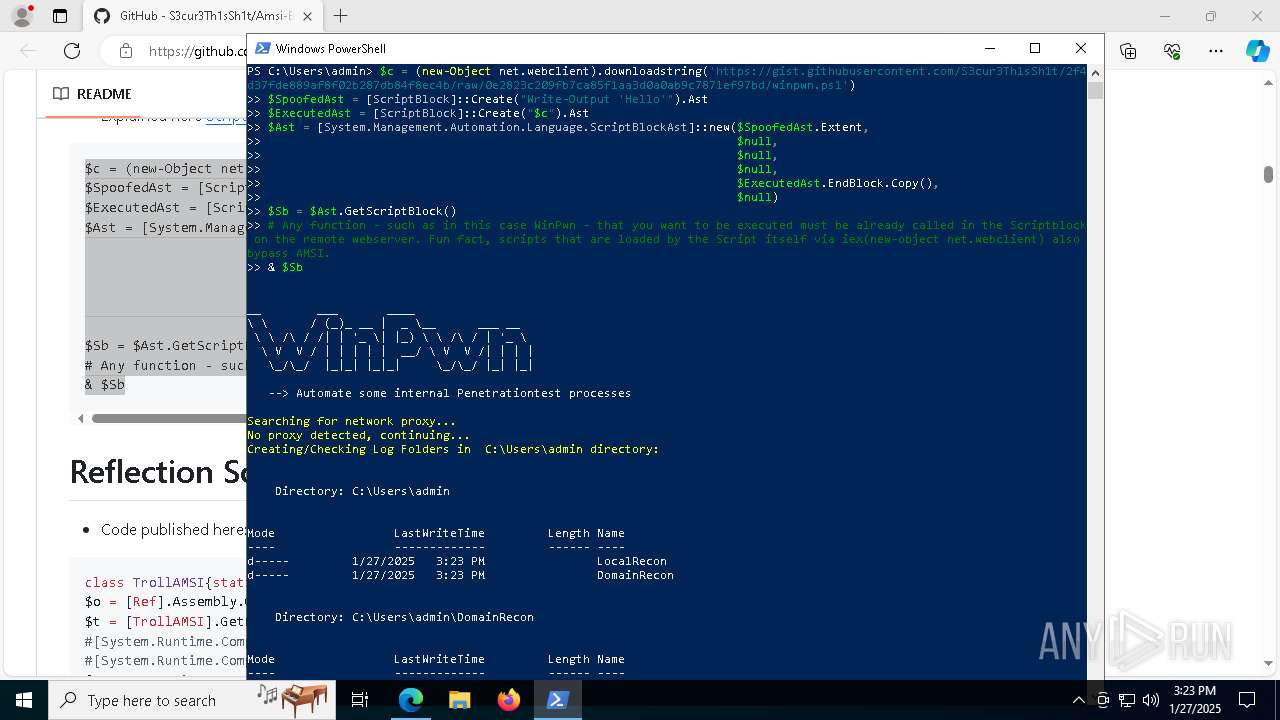Open Edge Collections icon
The image size is (1280, 720).
pos(1129,51)
